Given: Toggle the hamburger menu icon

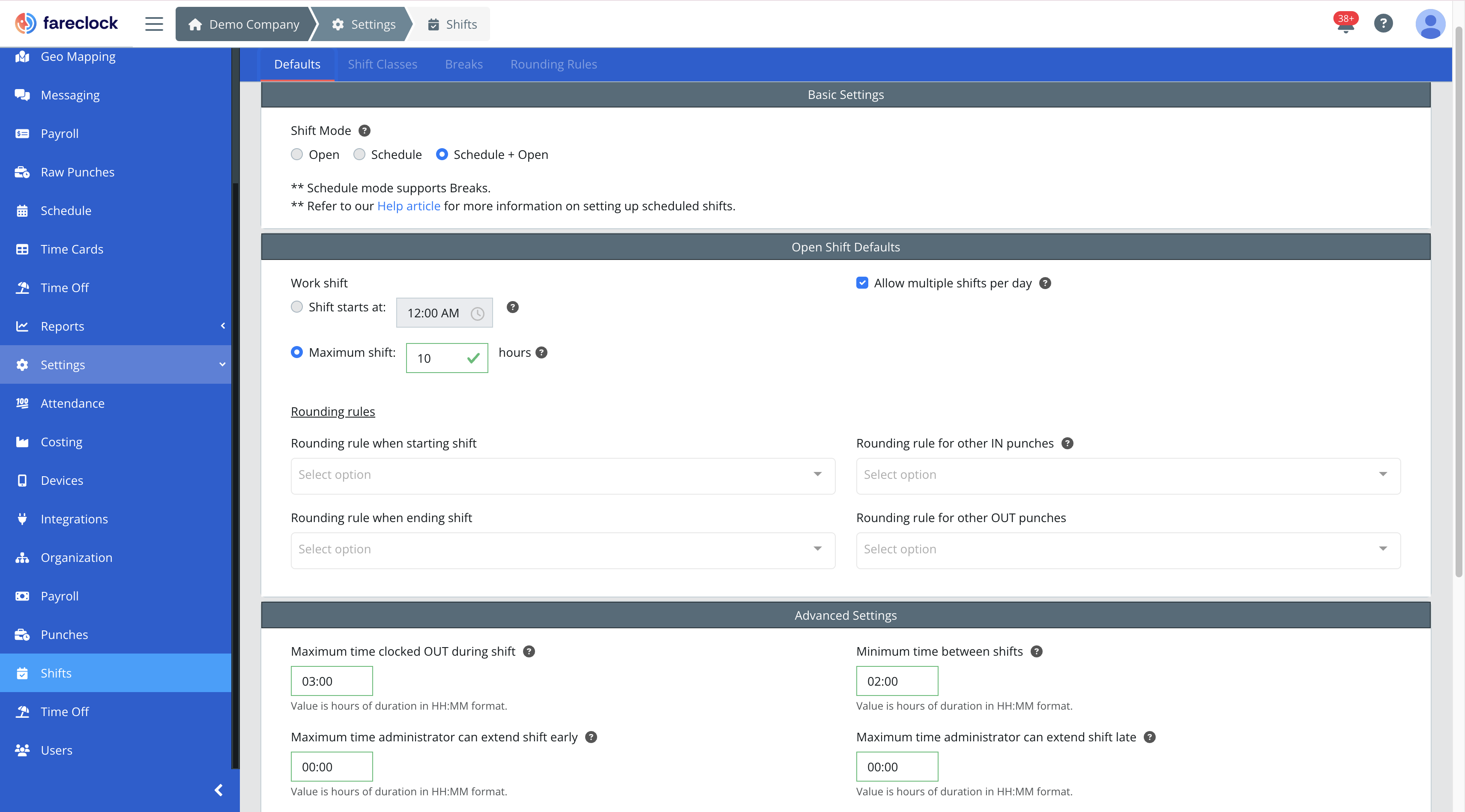Looking at the screenshot, I should (153, 24).
